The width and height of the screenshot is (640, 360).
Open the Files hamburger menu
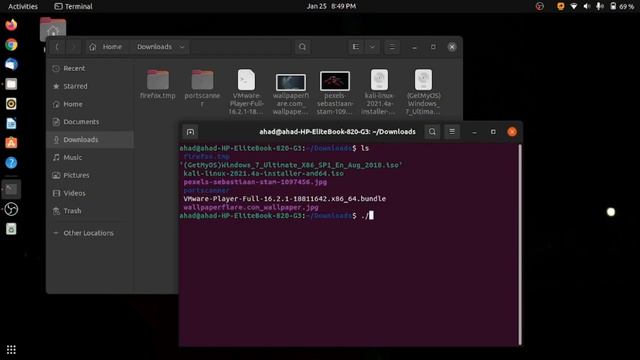click(x=392, y=47)
